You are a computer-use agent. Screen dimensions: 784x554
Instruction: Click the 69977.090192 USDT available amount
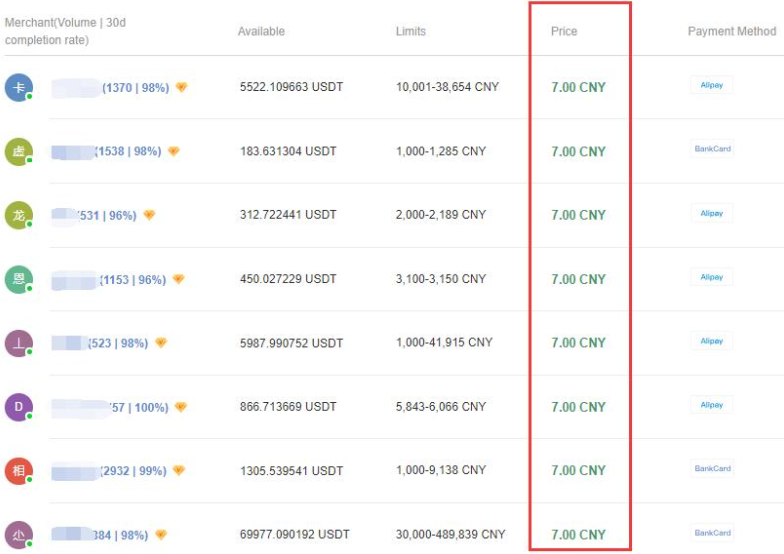click(x=295, y=535)
